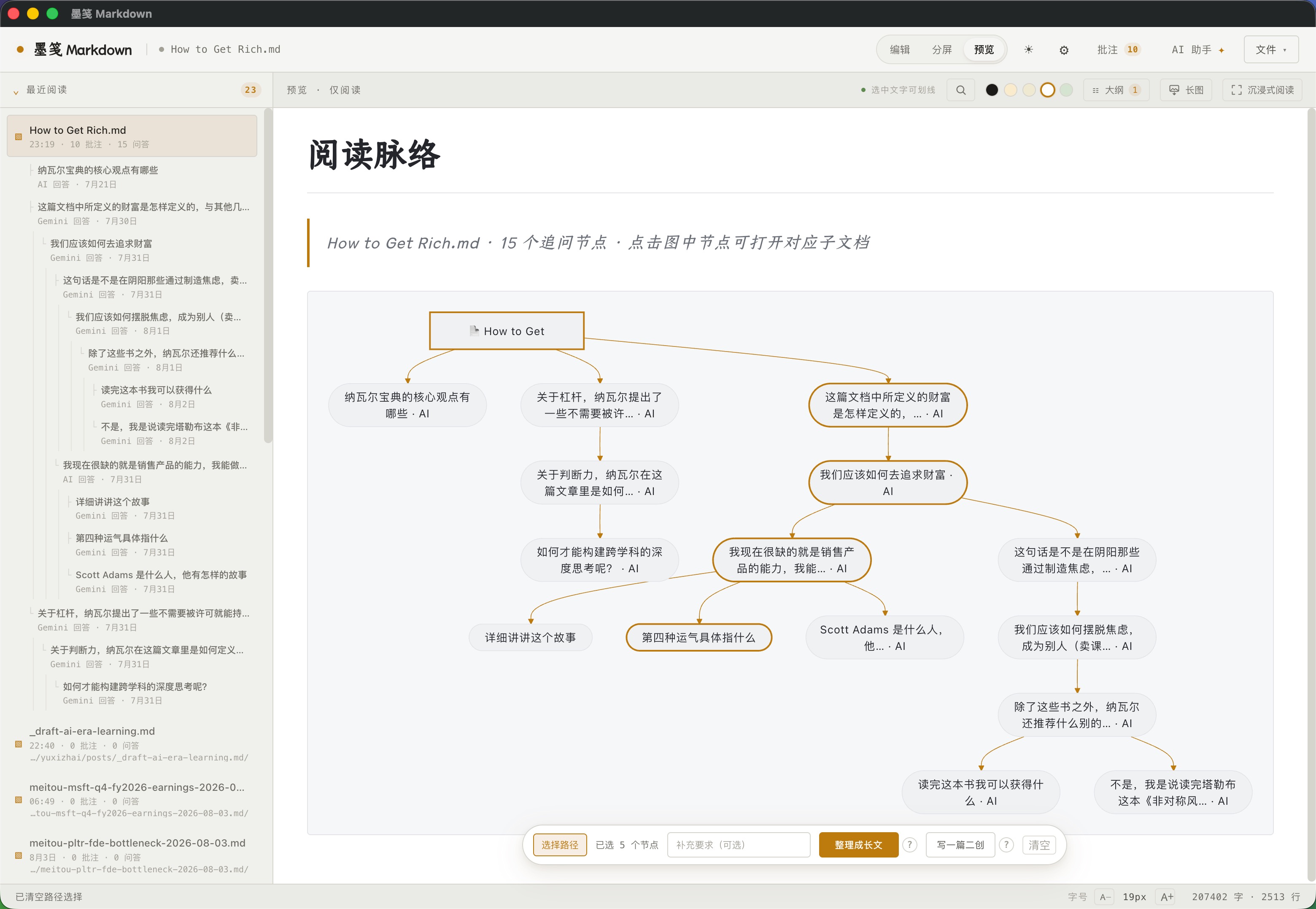Select graph node 关于杠杆，纳瓦尔提出了
This screenshot has height=909, width=1316.
point(599,405)
